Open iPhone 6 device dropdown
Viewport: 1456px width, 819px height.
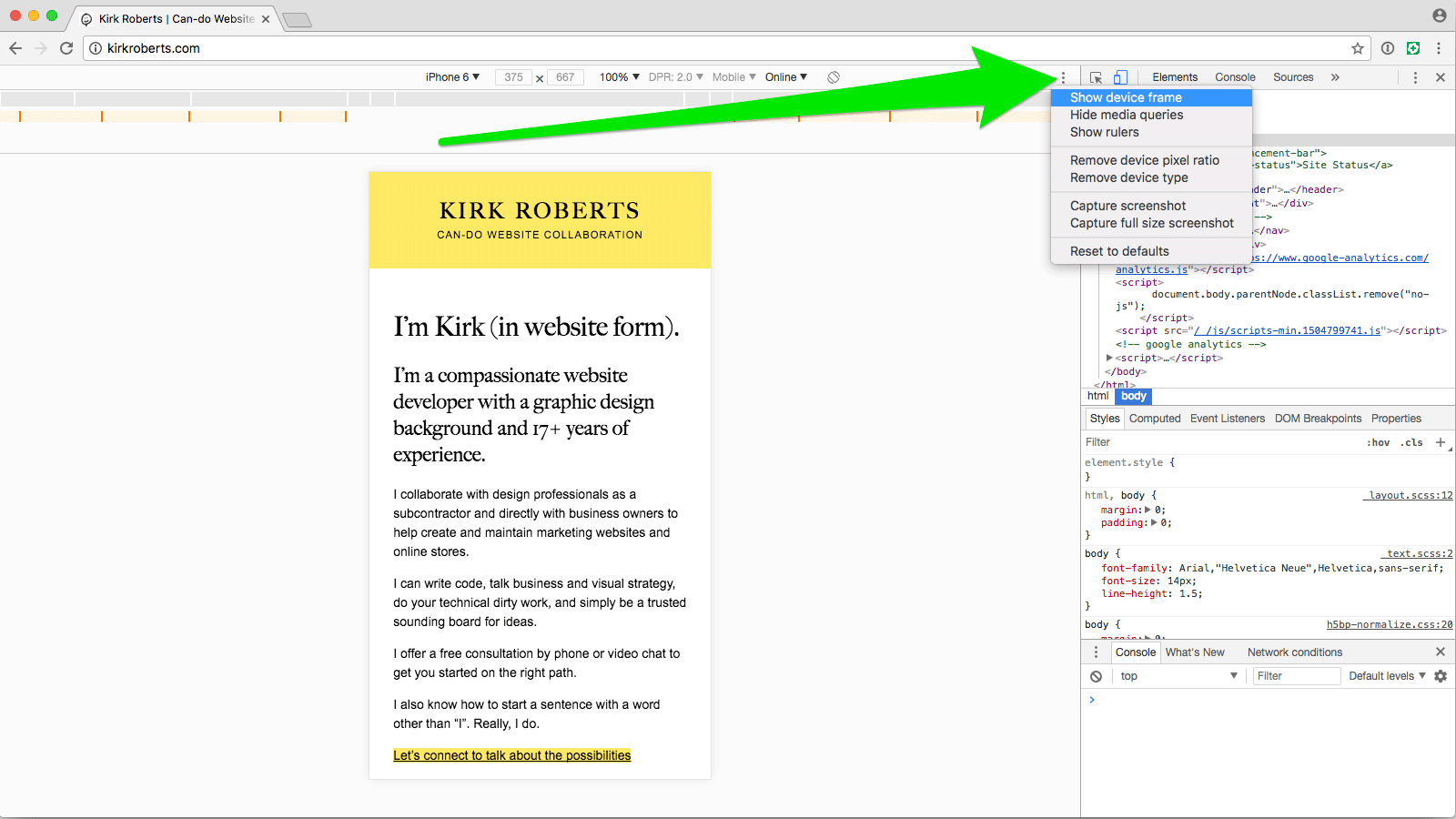[x=452, y=77]
